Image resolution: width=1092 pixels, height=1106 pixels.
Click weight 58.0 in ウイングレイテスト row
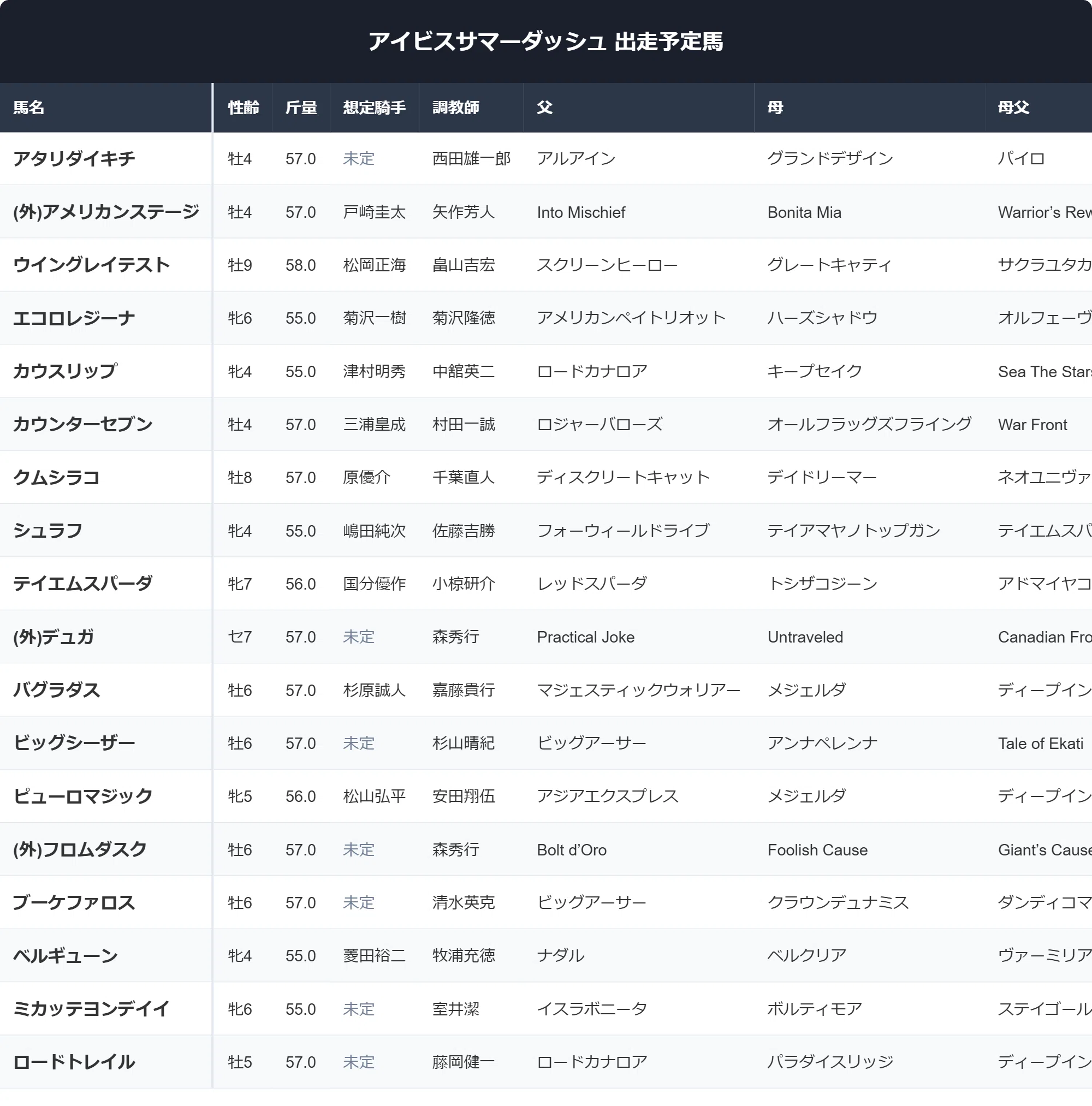(301, 265)
